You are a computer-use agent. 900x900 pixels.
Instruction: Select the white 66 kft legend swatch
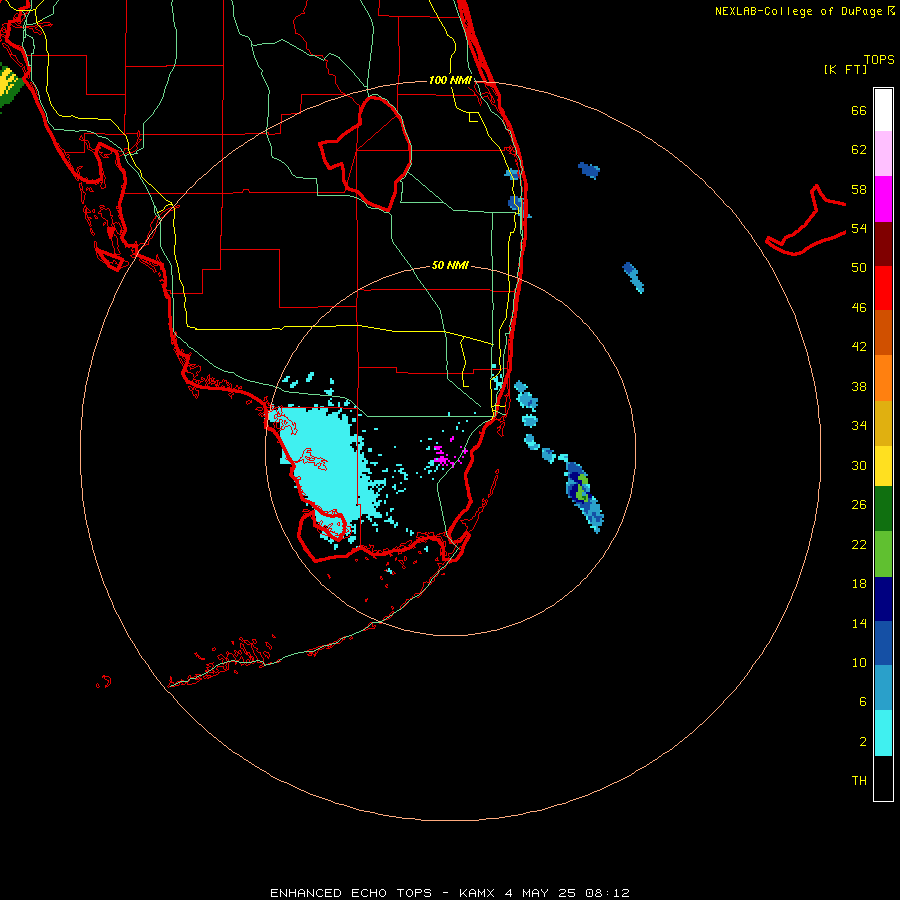coord(883,110)
